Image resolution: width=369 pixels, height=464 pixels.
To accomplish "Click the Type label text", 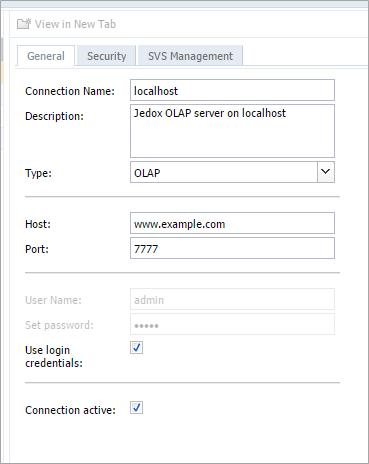I will click(38, 173).
